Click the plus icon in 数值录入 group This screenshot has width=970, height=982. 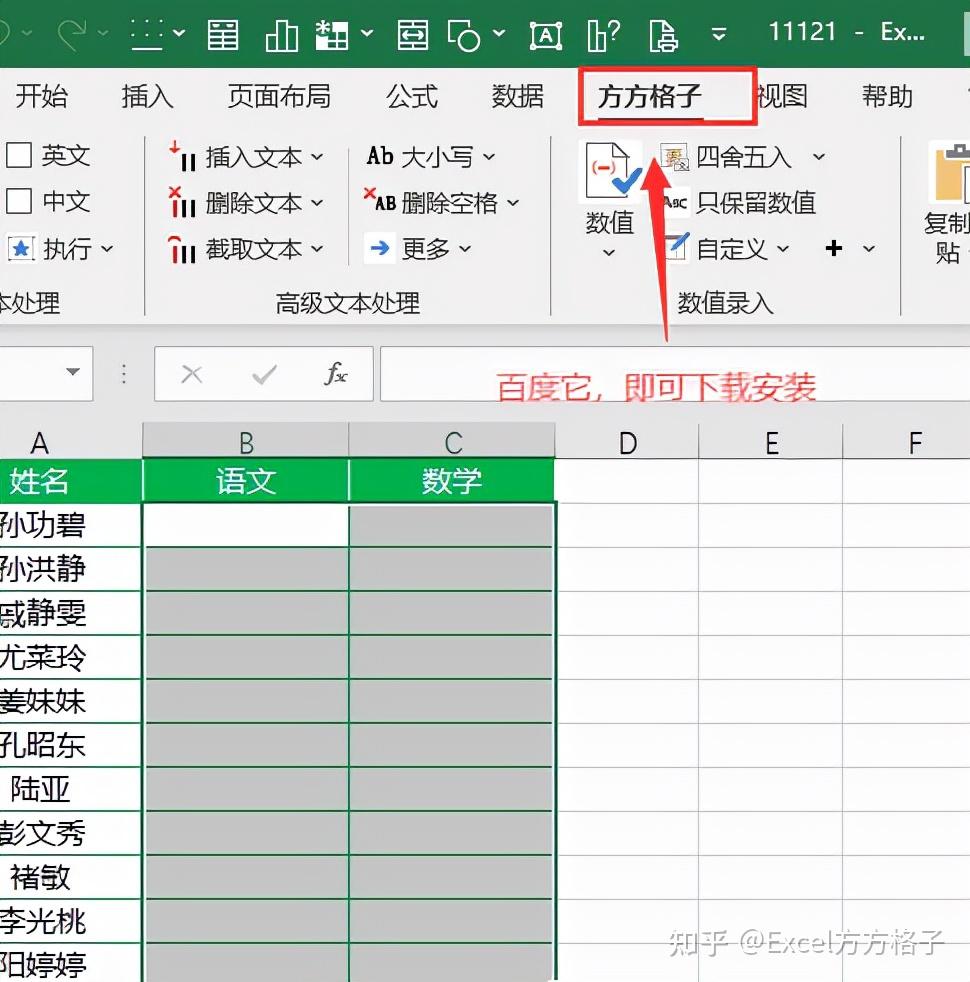pyautogui.click(x=833, y=249)
